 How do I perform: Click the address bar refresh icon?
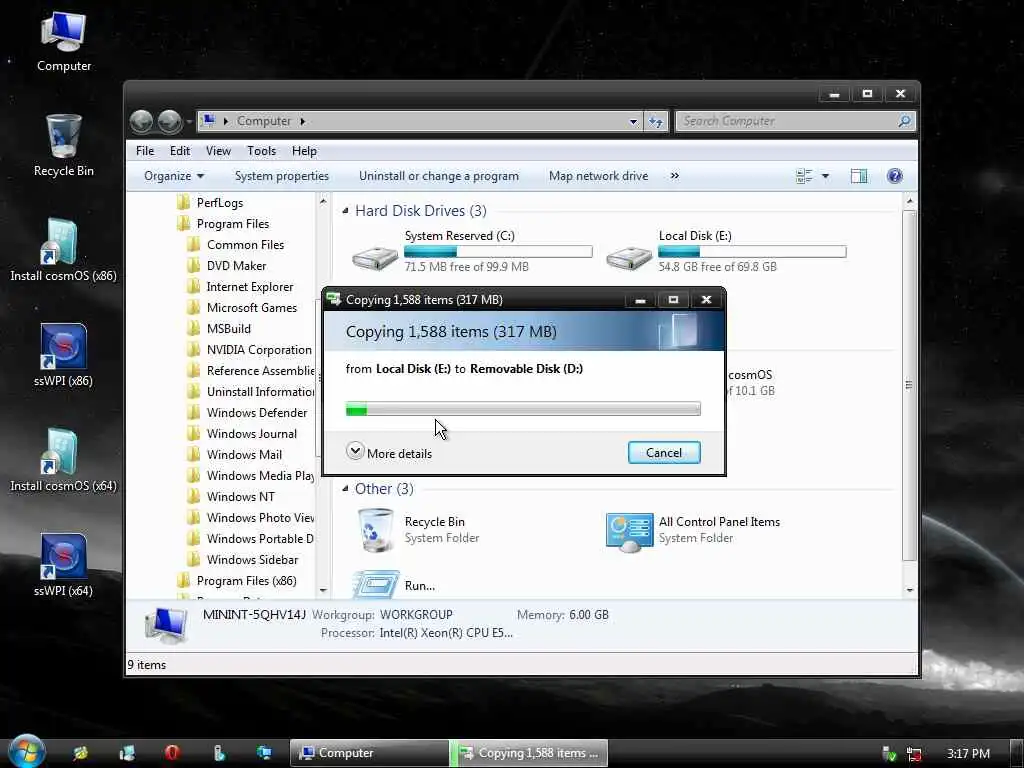[x=656, y=121]
